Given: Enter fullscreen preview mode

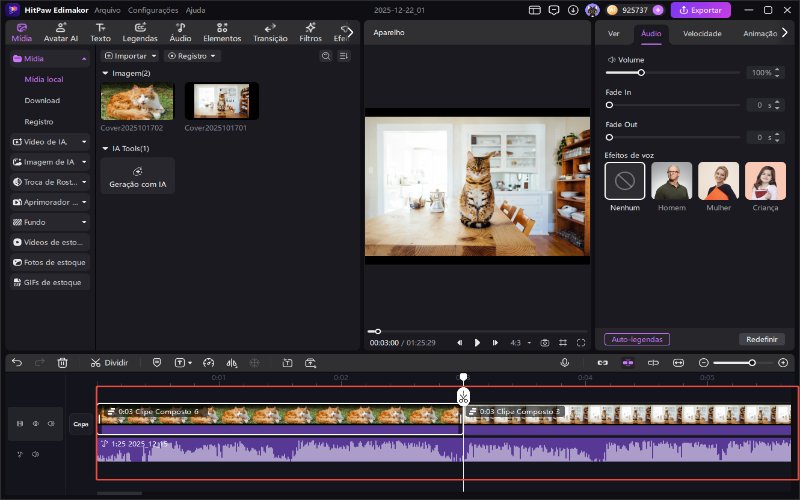Looking at the screenshot, I should (x=581, y=342).
